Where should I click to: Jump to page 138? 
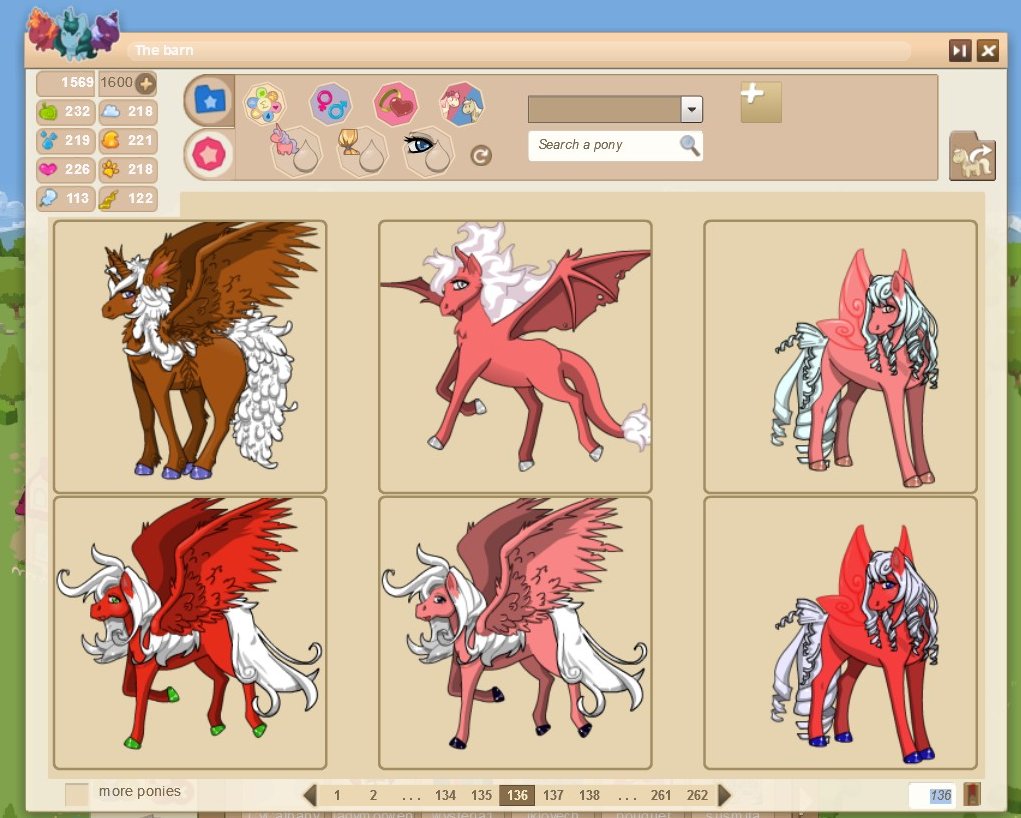click(589, 795)
